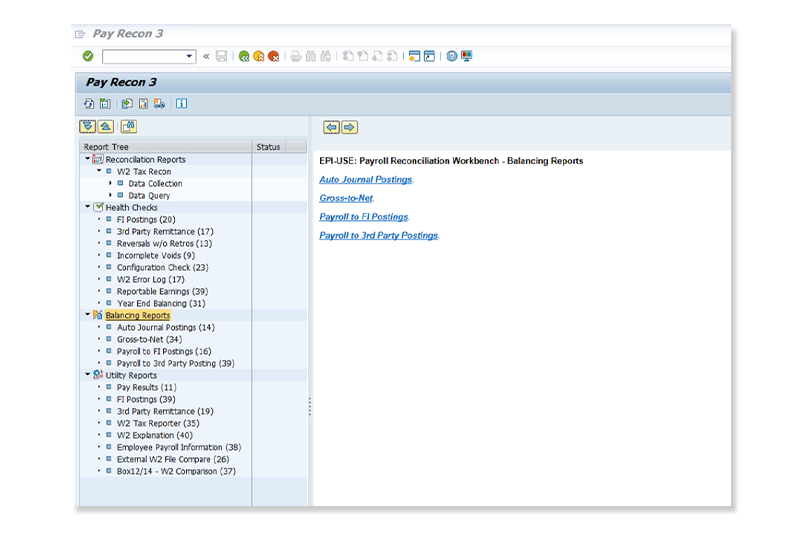Expand the Data Collection node
Screen dimensions: 800x534
(110, 183)
